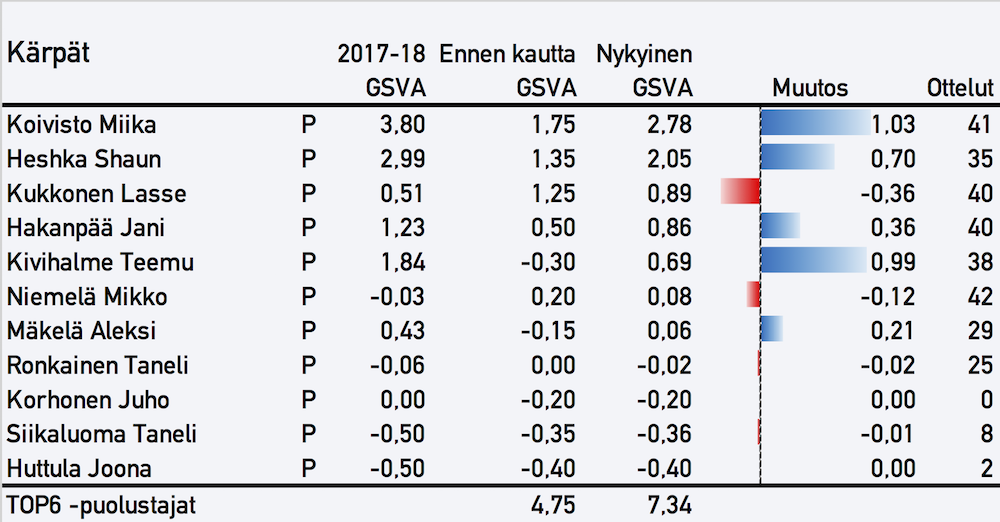Select Kivihalme Teemu's blue change bar
This screenshot has height=522, width=1000.
click(813, 262)
